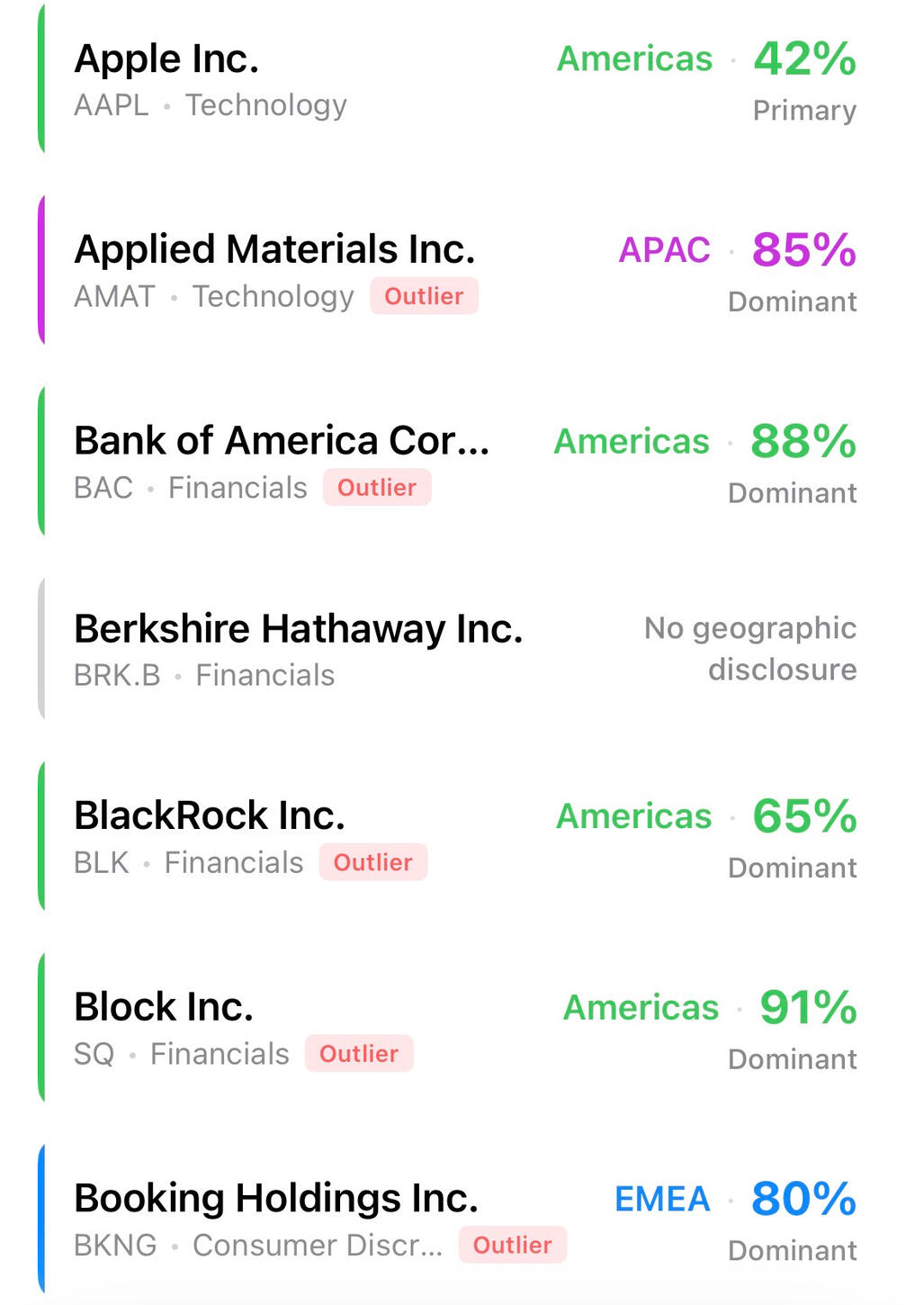Click the blue color bar beside Booking Holdings
The height and width of the screenshot is (1305, 924).
[x=41, y=1219]
